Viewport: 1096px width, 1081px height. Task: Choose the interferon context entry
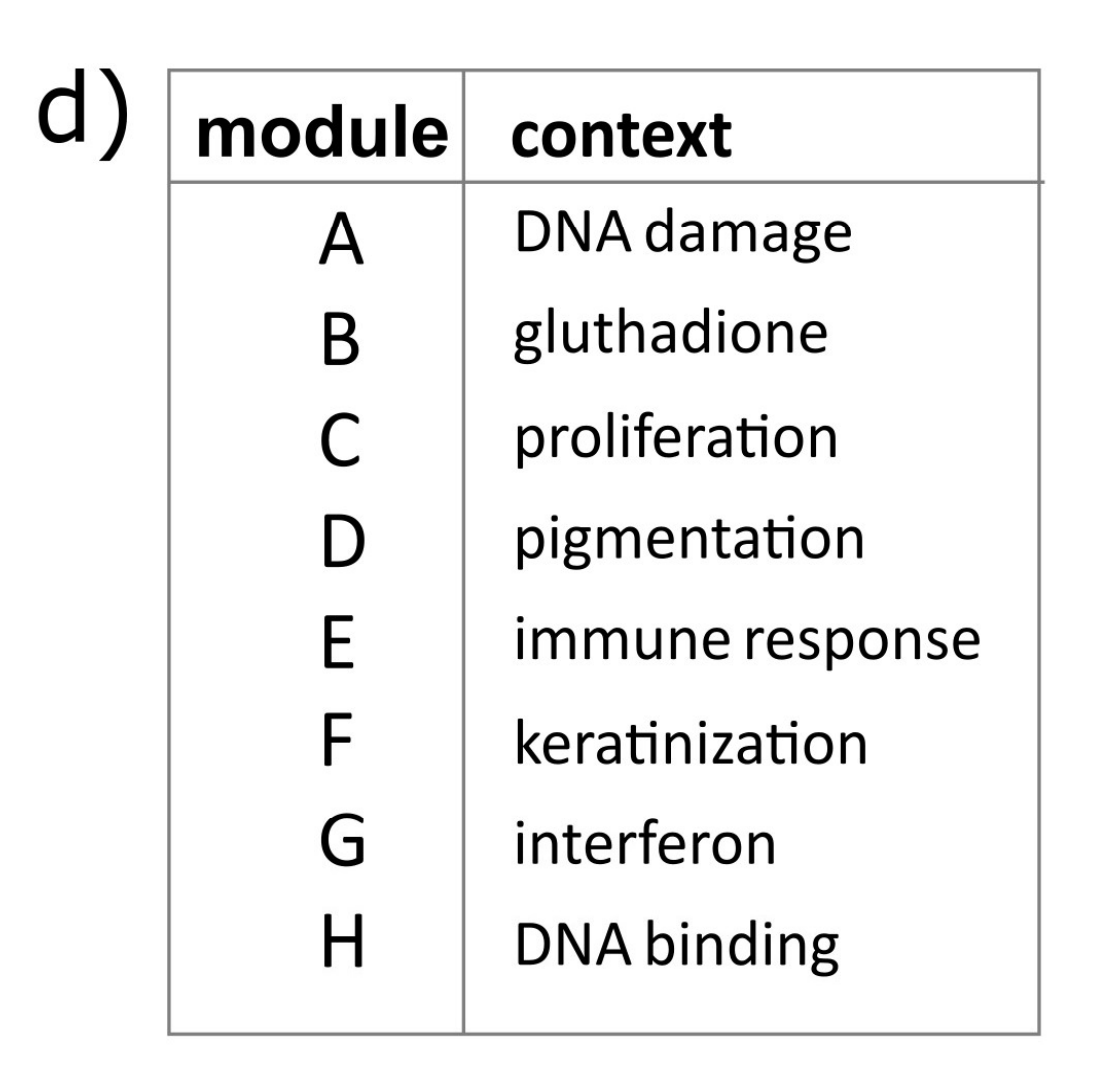point(645,844)
